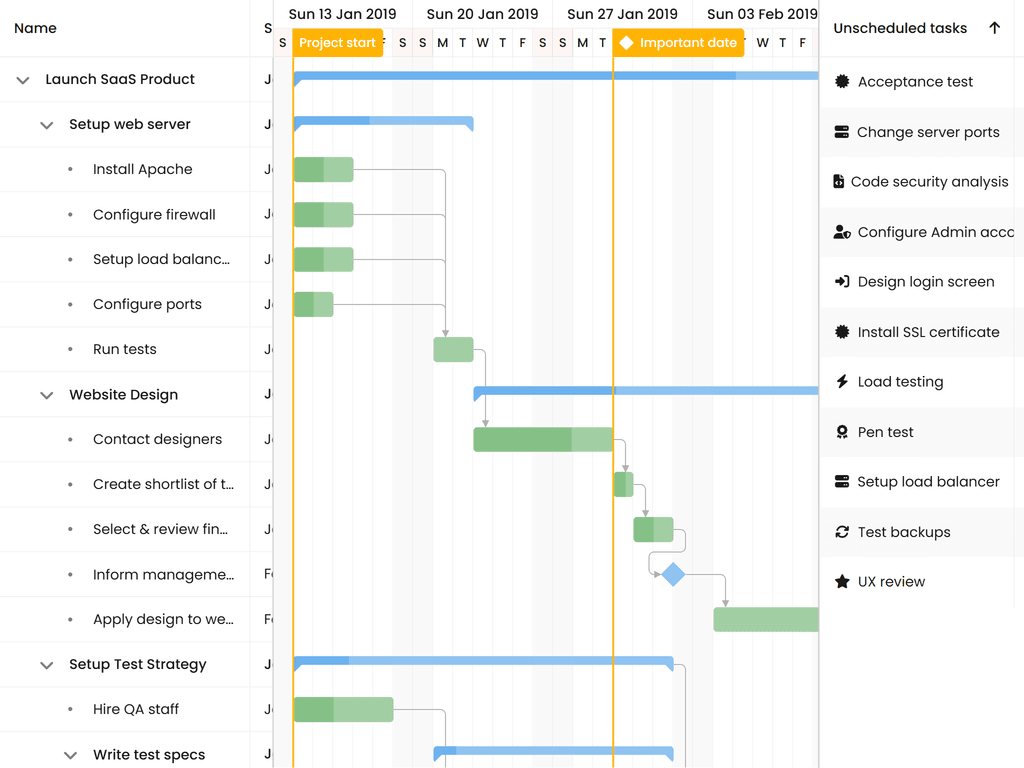Click the Project start timeline marker
This screenshot has height=768, width=1024.
point(337,43)
